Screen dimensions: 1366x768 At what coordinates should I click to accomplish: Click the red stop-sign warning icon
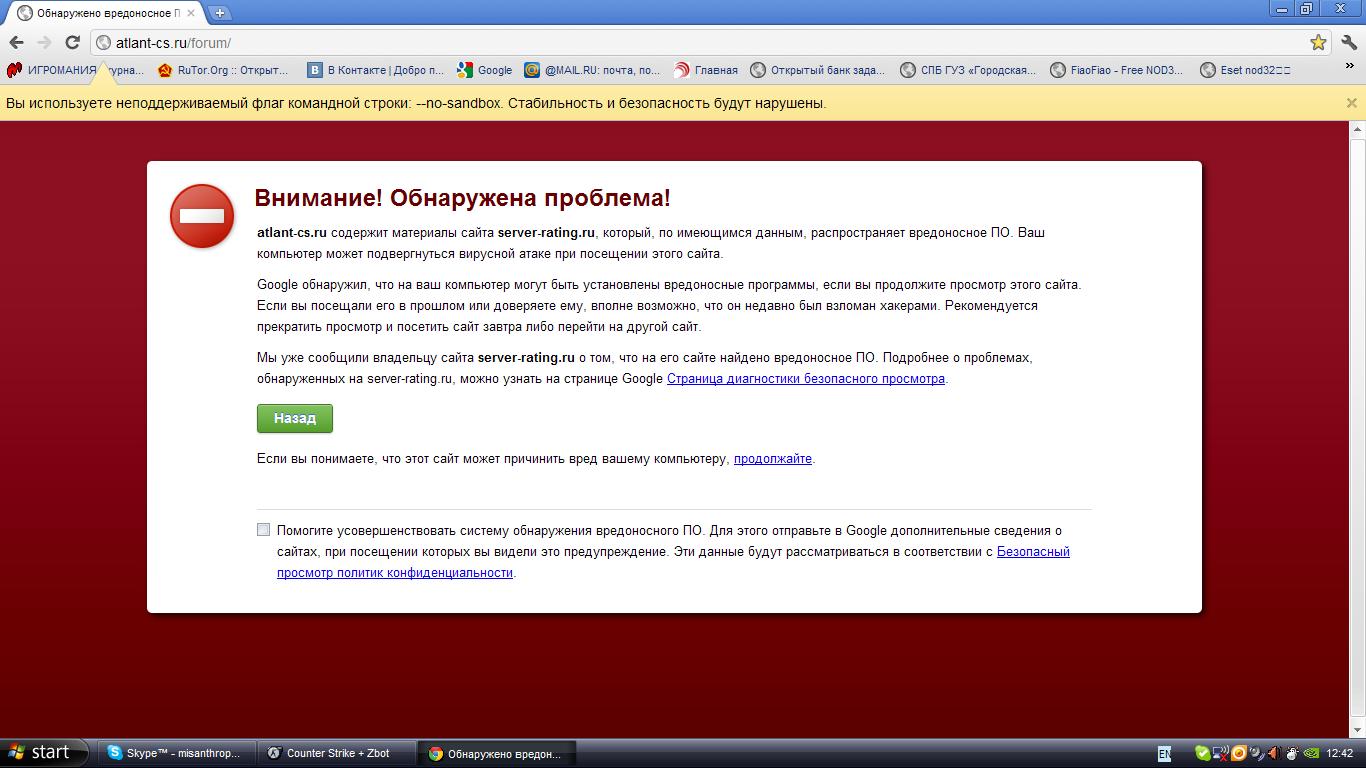(202, 216)
